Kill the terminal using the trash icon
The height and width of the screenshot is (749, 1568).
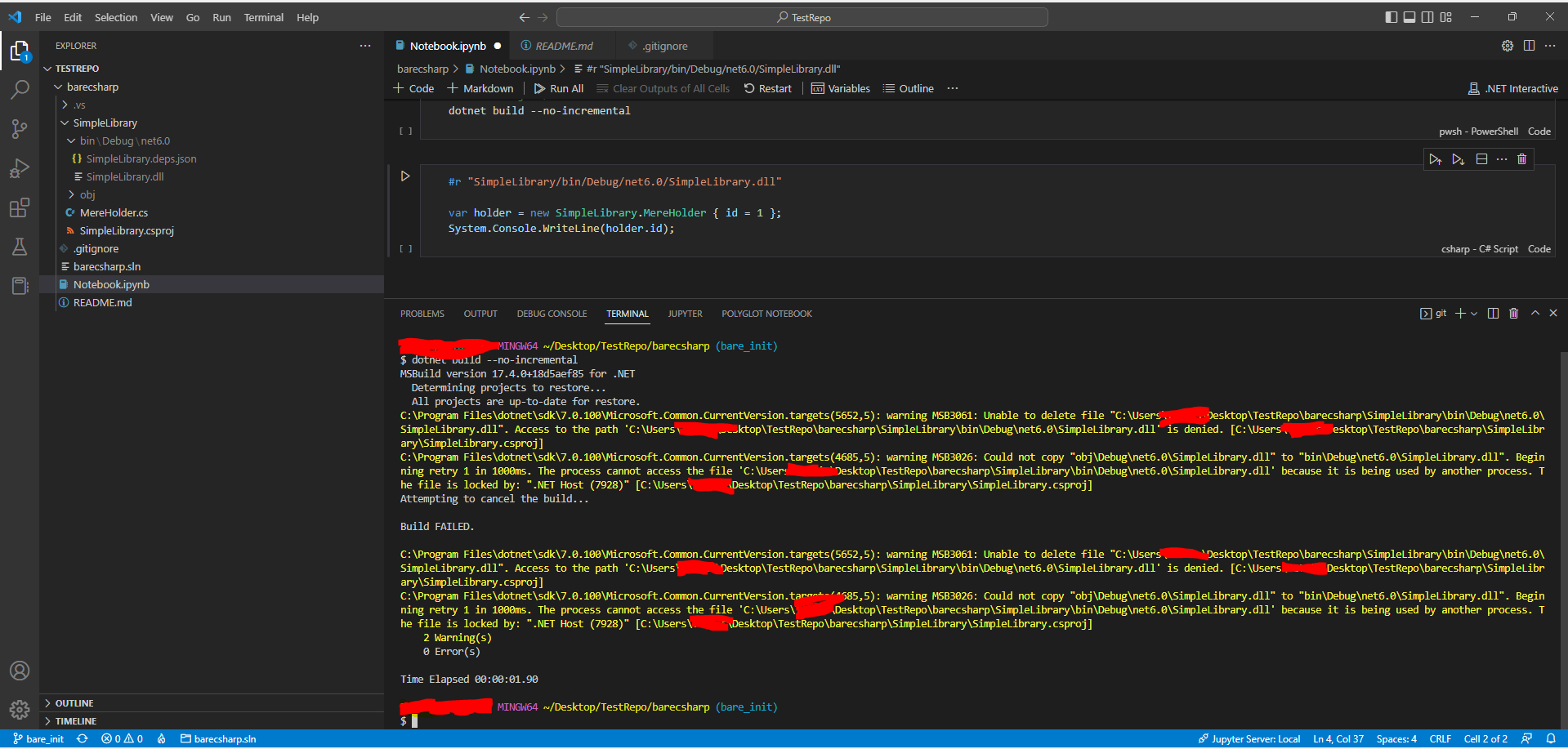(x=1513, y=313)
